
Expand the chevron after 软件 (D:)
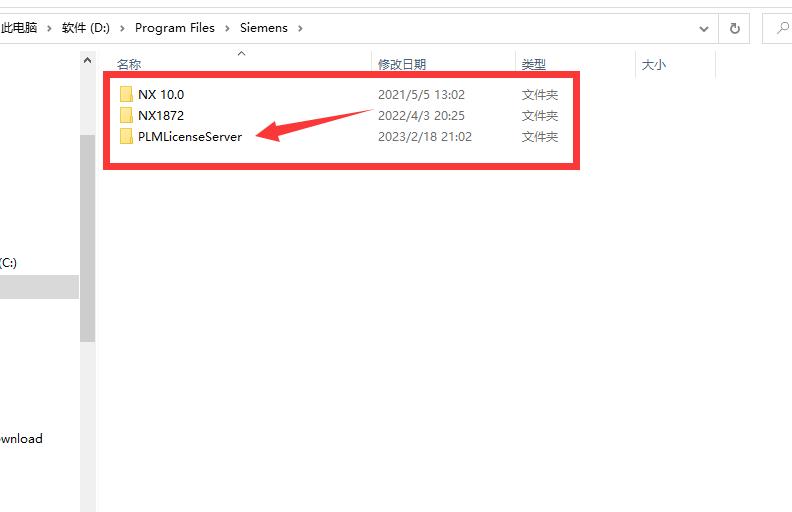coord(122,28)
